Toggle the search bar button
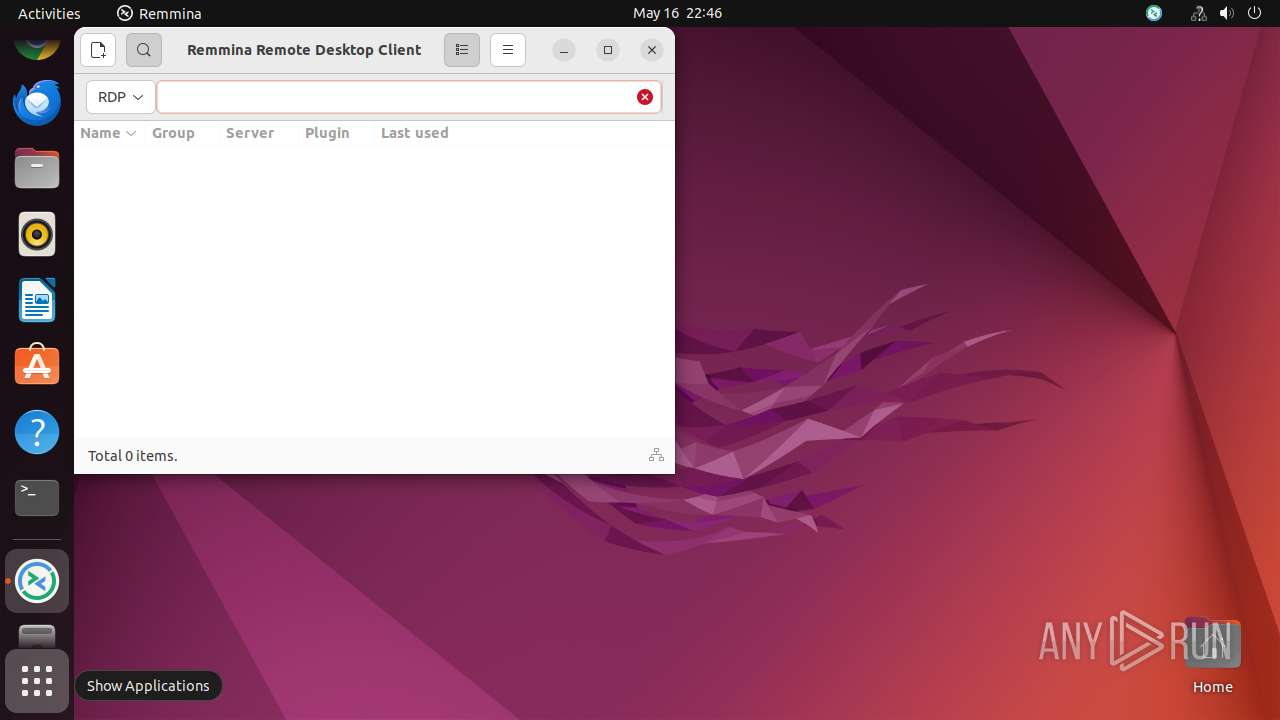Screen dimensions: 1280x720 144,50
